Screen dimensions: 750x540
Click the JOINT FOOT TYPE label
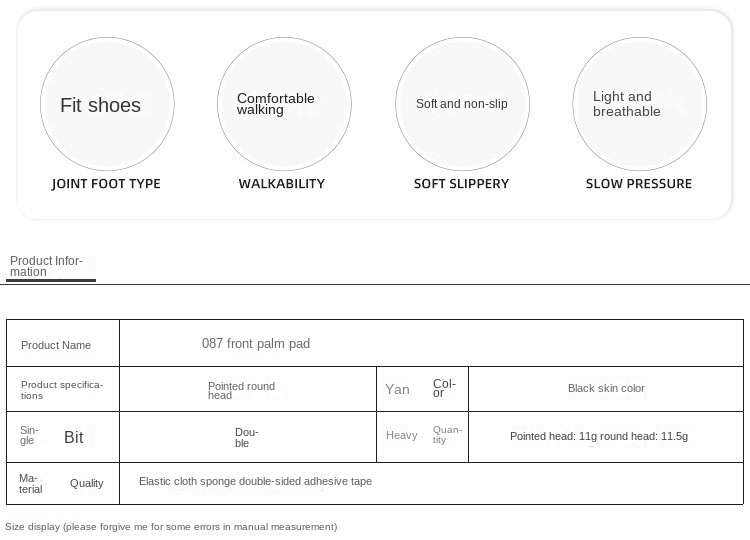click(x=106, y=184)
